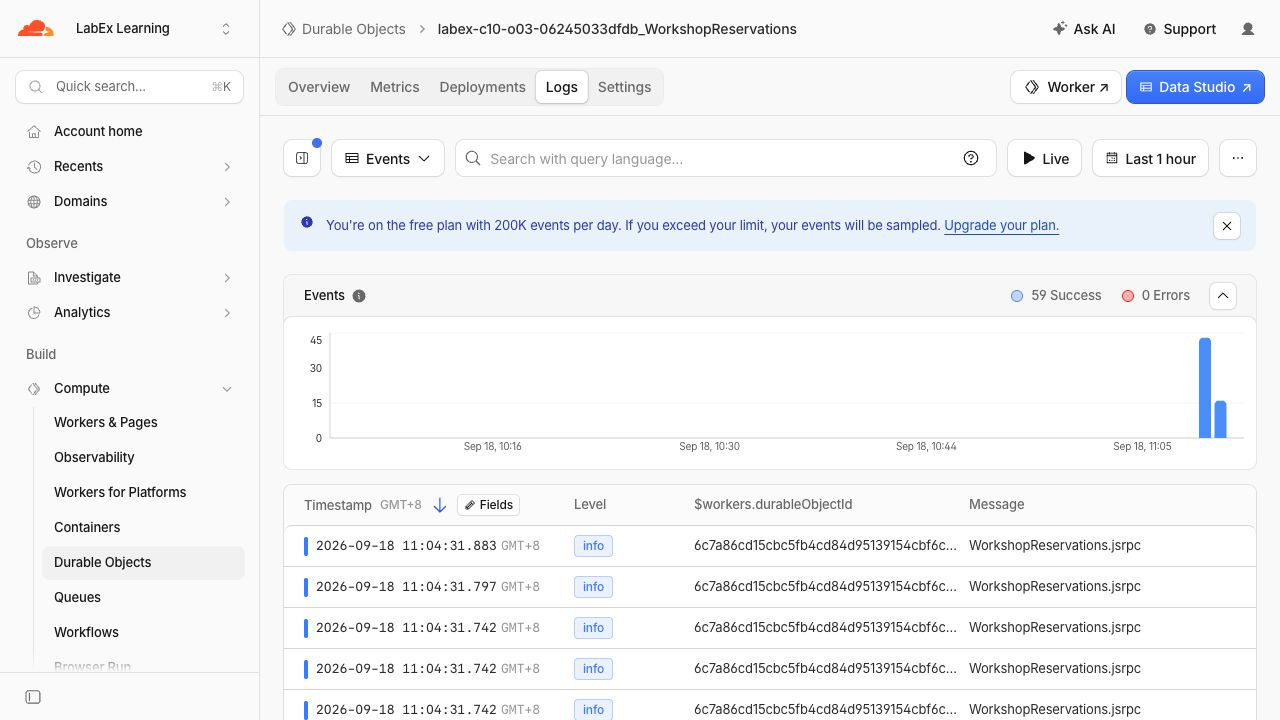
Task: Click the Durable Objects breadcrumb icon
Action: [289, 29]
